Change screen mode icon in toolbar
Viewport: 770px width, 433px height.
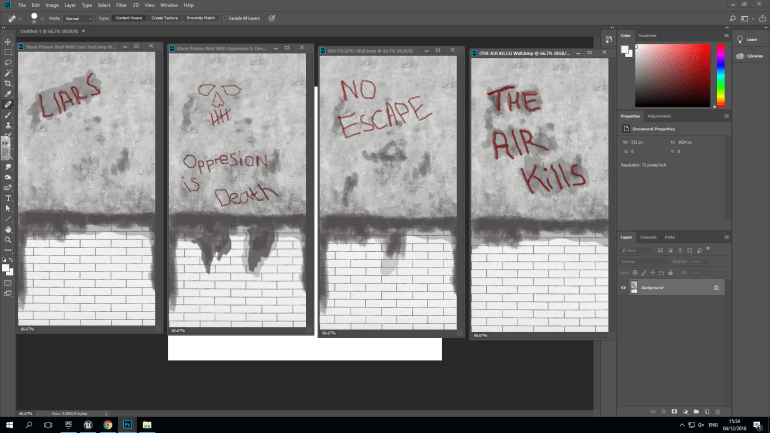tap(8, 294)
